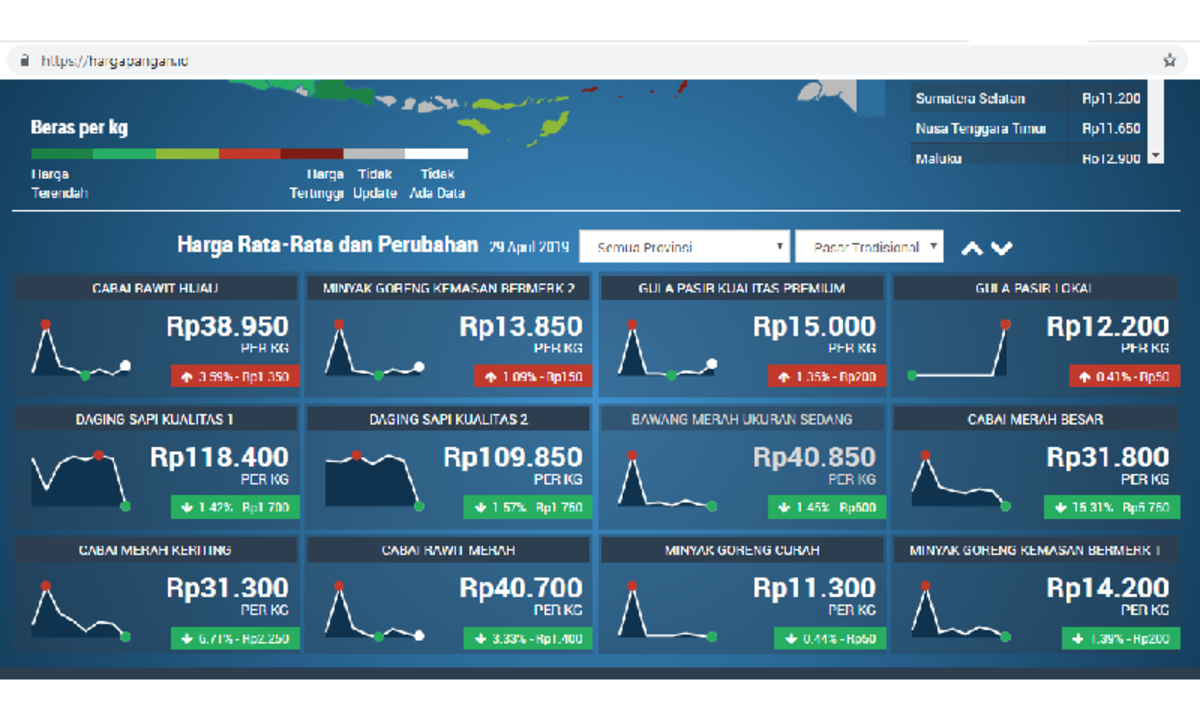Click the white Tidak Ada Data legend swatch

[436, 154]
